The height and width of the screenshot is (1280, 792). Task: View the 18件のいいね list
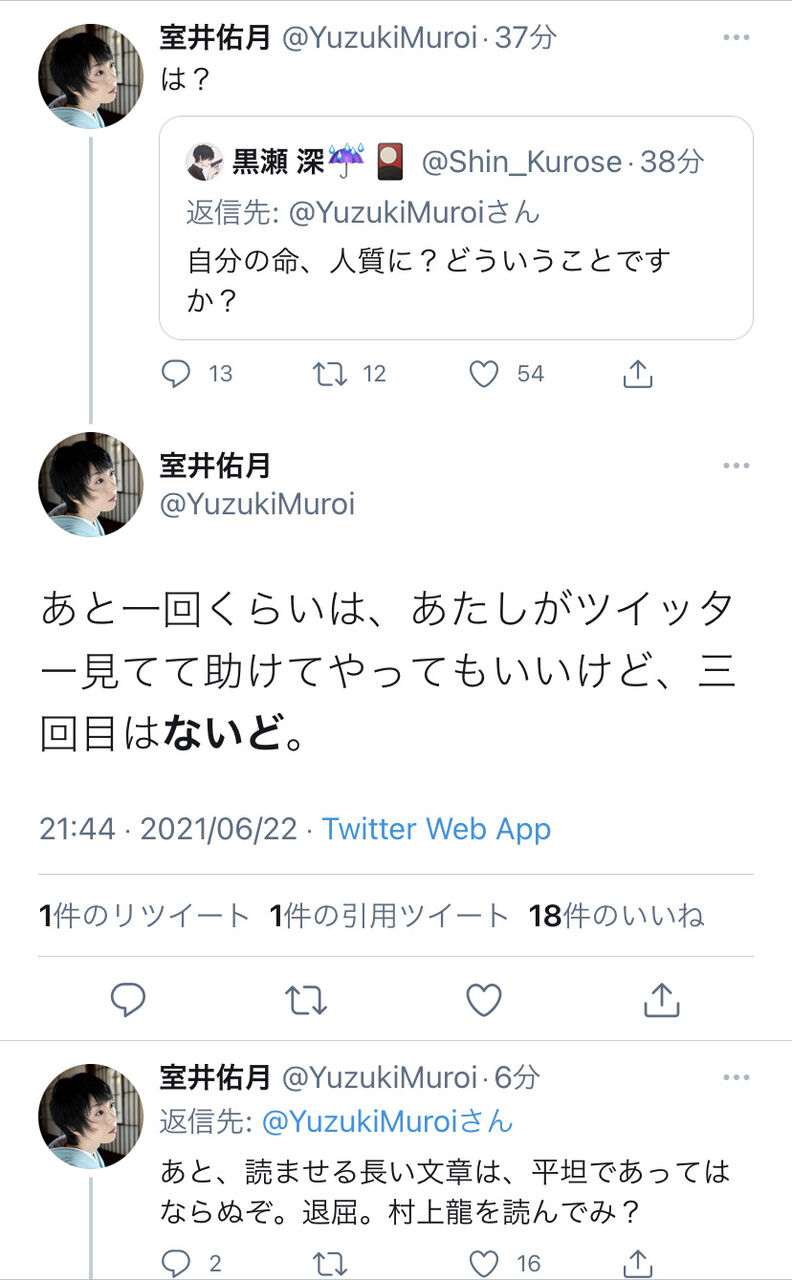click(616, 915)
